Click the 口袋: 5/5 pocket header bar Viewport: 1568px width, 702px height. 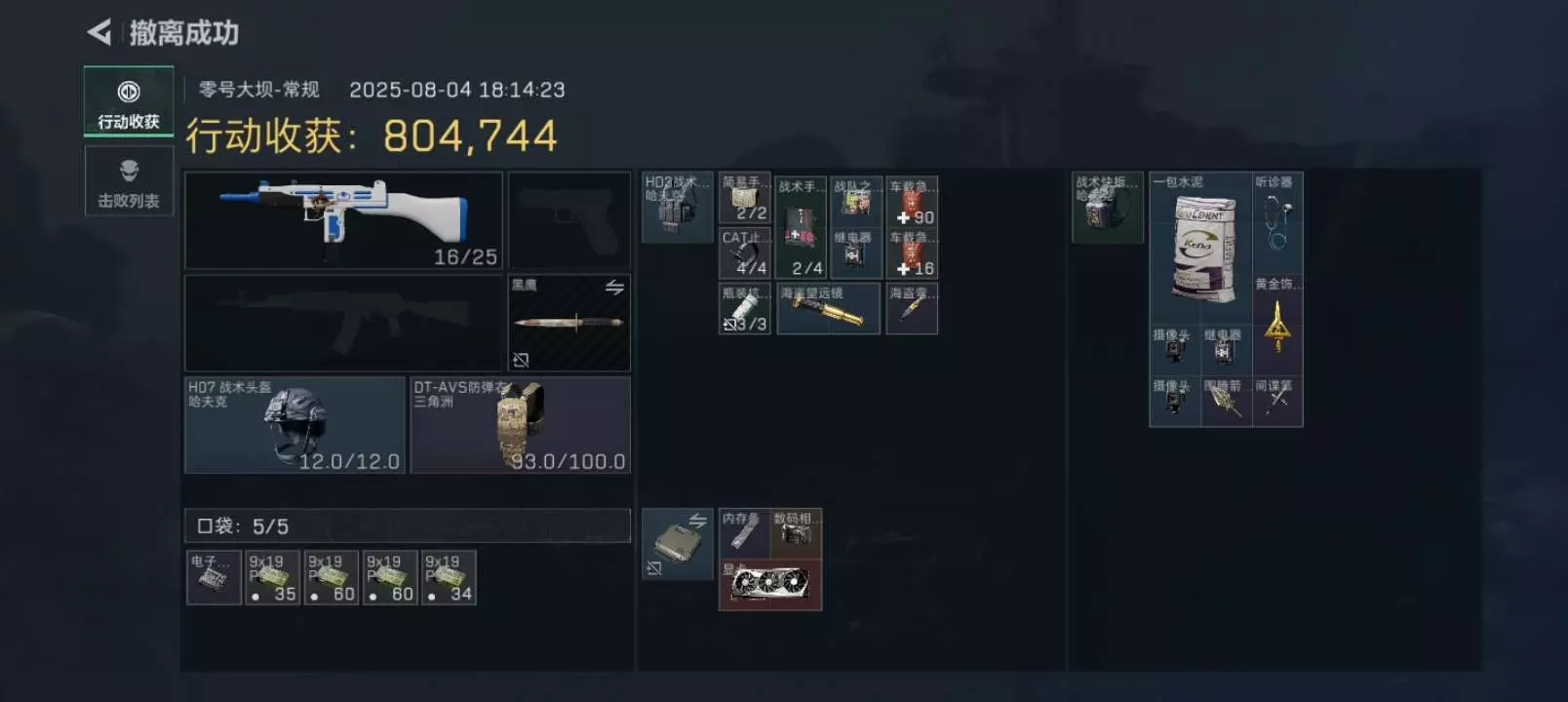(x=408, y=526)
